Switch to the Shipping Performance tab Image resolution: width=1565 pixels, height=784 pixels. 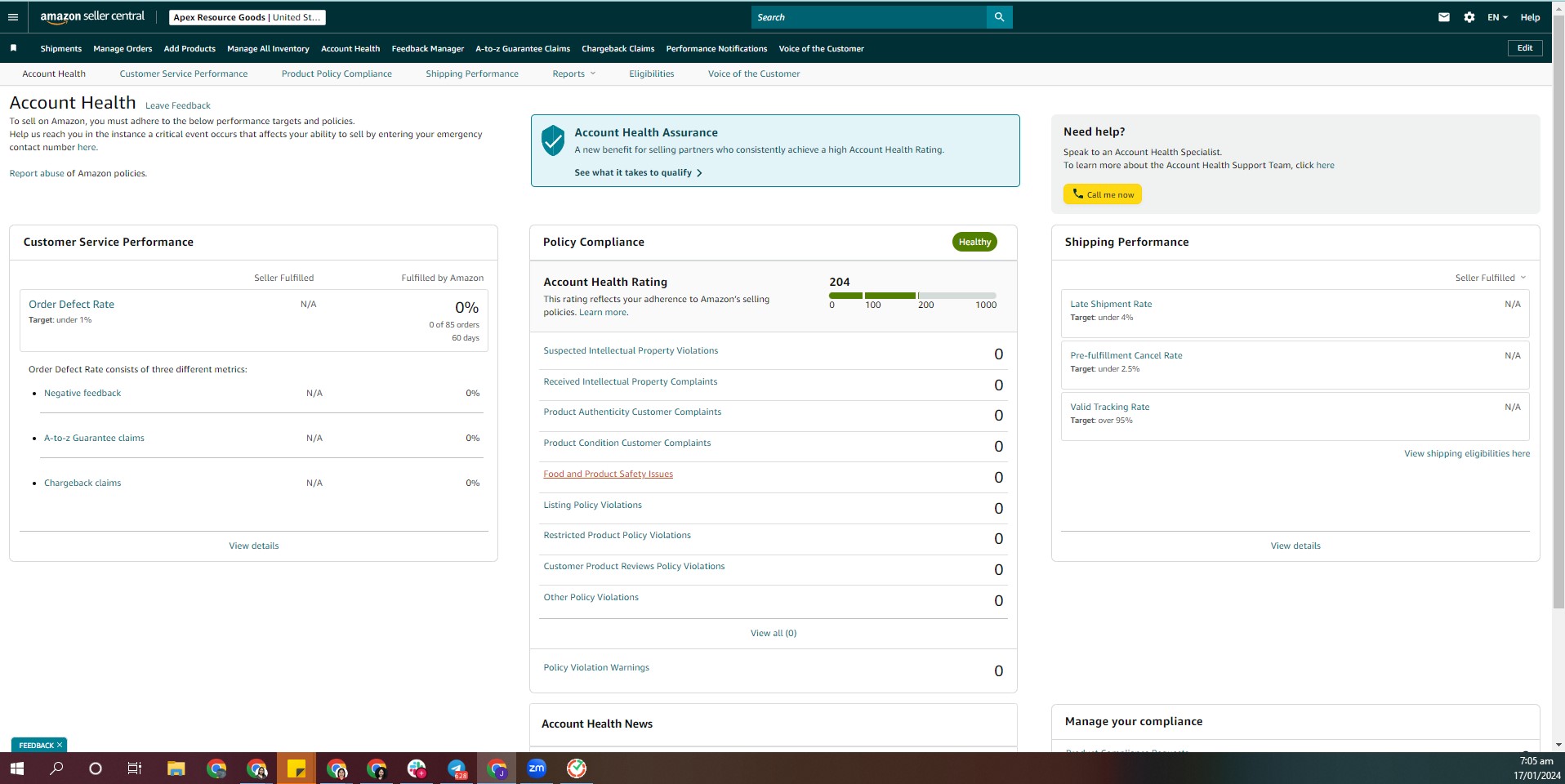coord(472,73)
